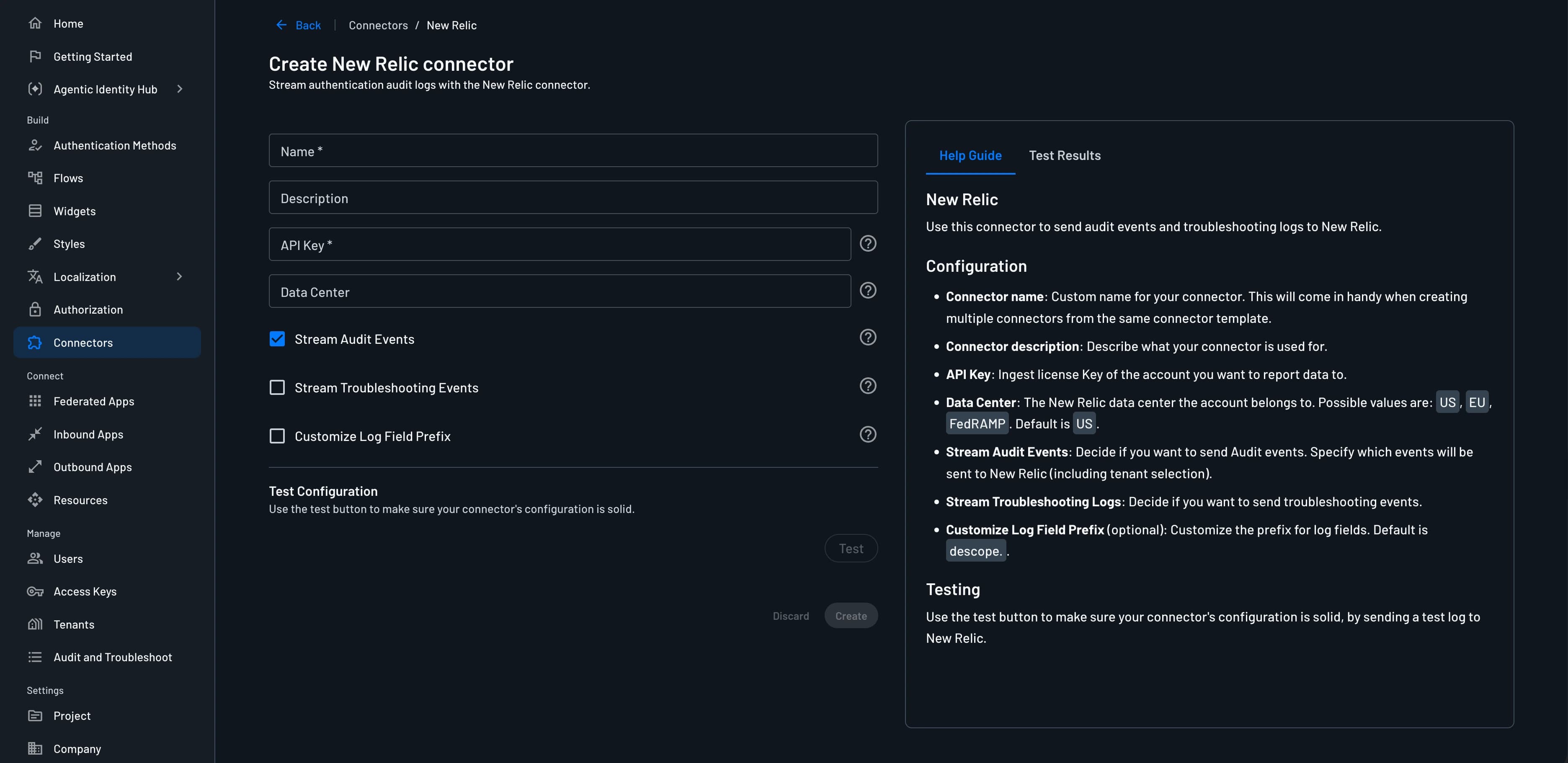Screen dimensions: 1568x763
Task: Show help for Customize Log Field Prefix
Action: pos(868,434)
